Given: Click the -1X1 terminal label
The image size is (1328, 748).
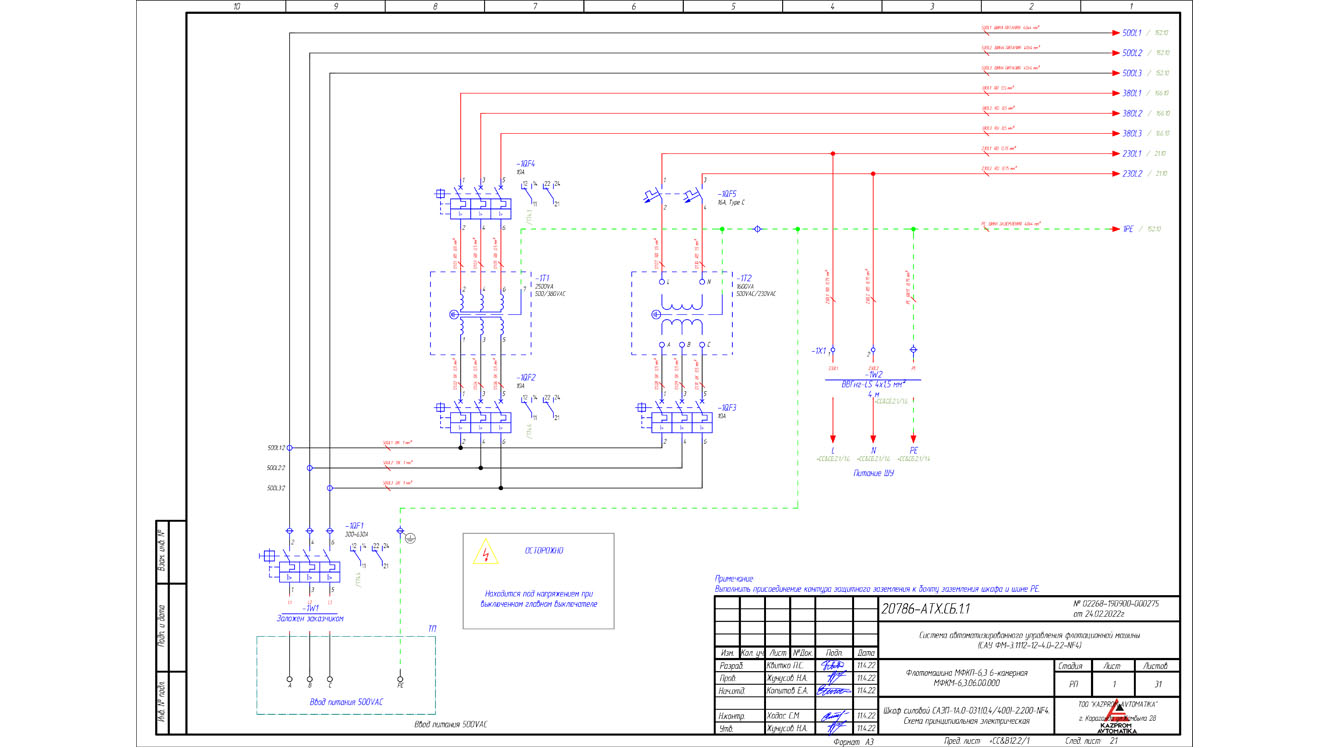Looking at the screenshot, I should click(x=820, y=351).
